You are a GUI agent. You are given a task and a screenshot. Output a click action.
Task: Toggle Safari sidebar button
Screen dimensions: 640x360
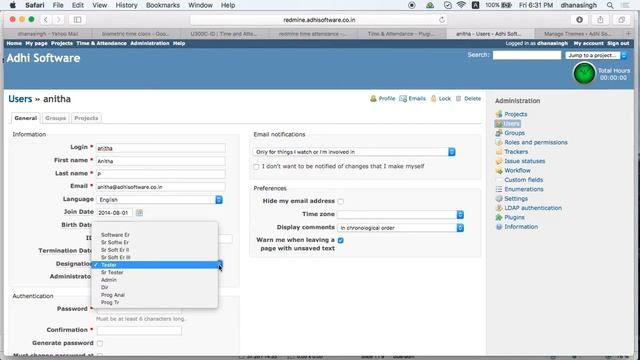[77, 20]
